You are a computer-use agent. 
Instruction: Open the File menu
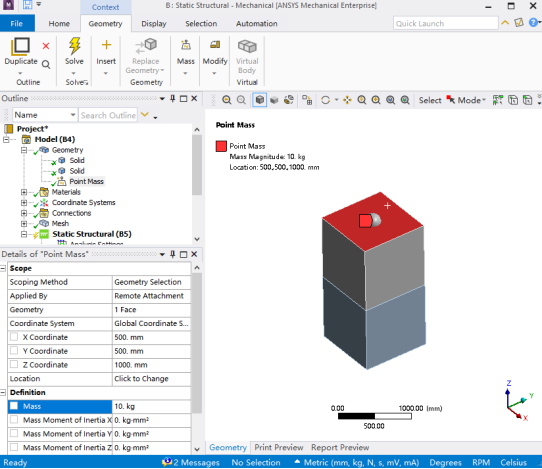17,24
